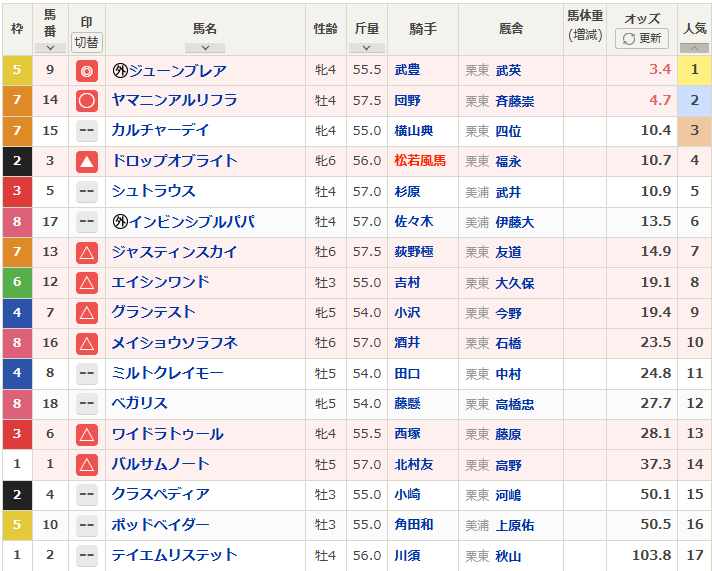Open trainer 四位 stable page
This screenshot has width=712, height=571.
pos(508,131)
